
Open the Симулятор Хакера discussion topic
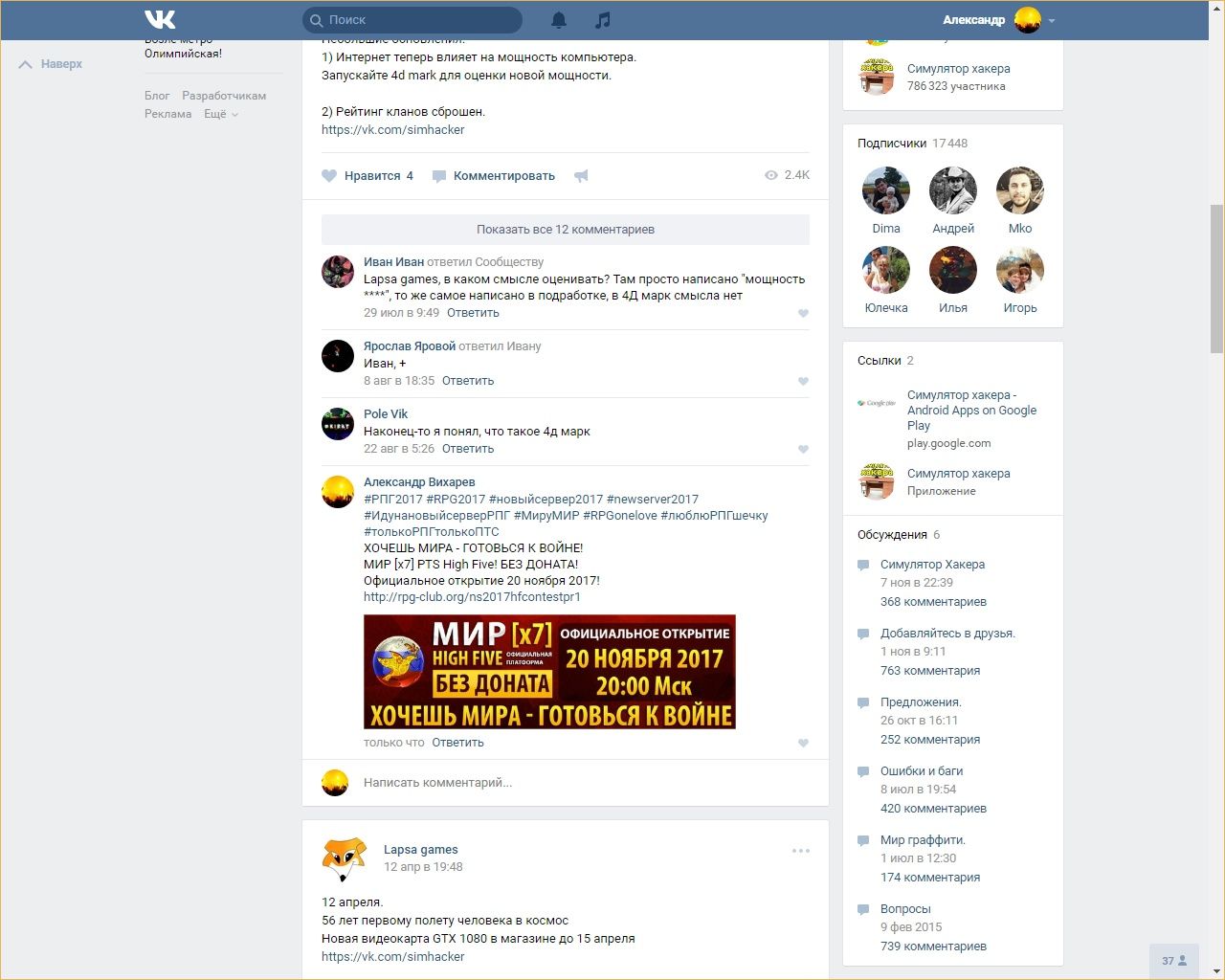coord(932,565)
